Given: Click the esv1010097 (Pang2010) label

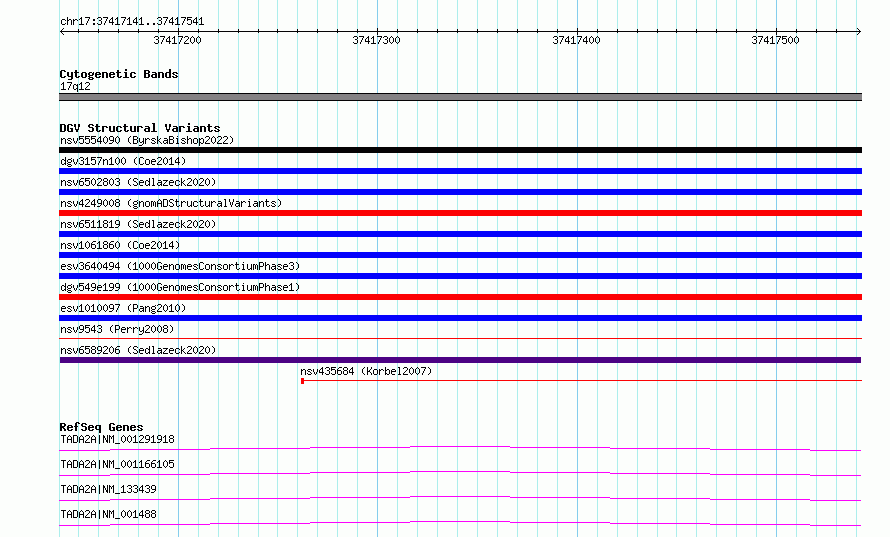Looking at the screenshot, I should (x=123, y=308).
